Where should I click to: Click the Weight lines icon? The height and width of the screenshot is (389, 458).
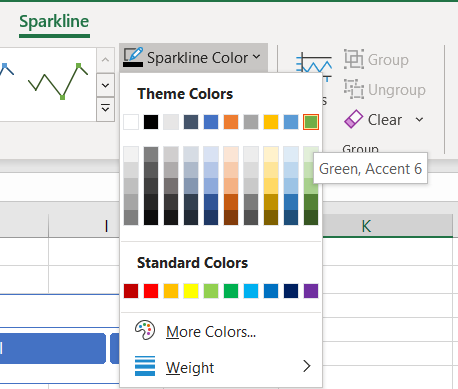click(145, 366)
